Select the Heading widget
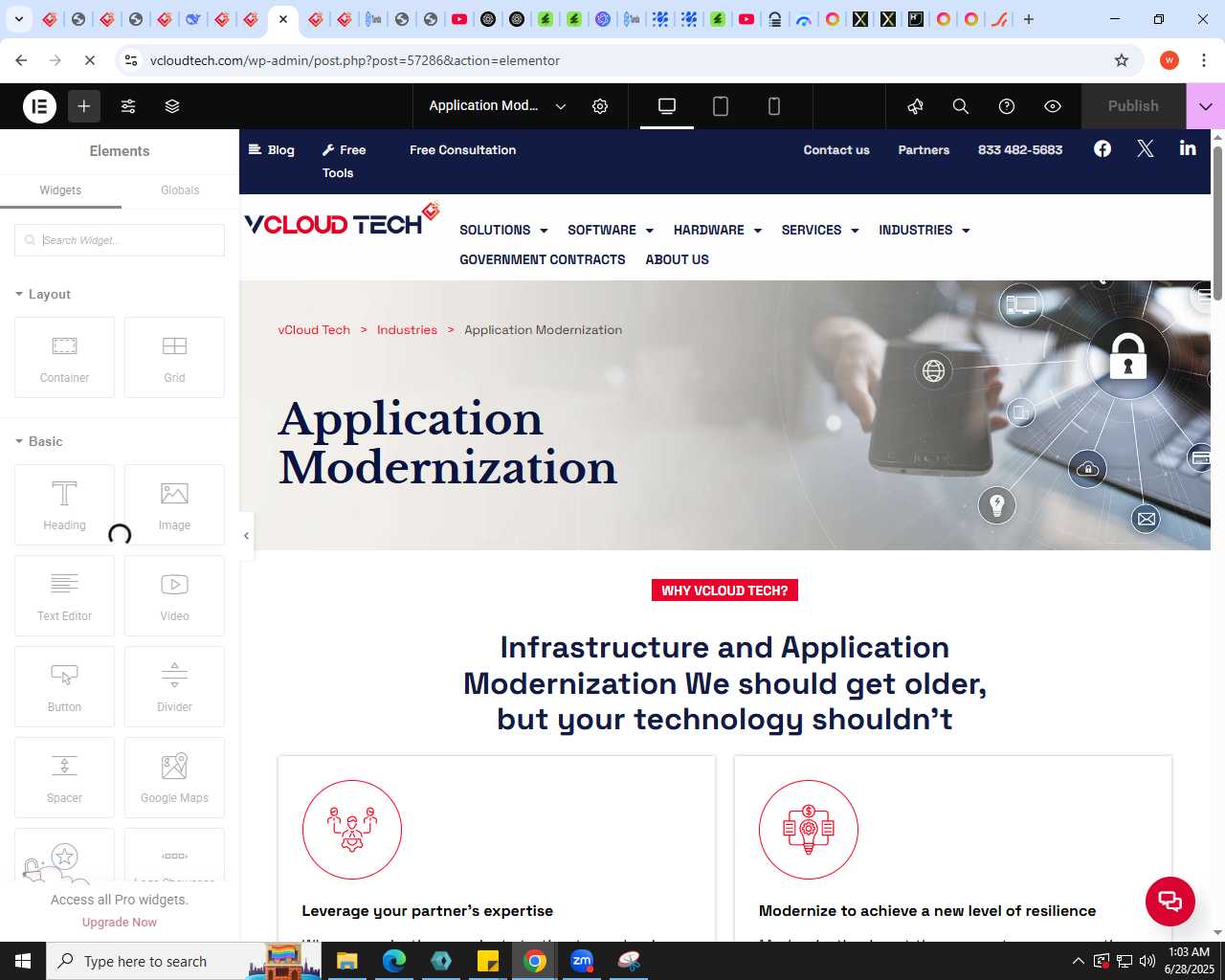The height and width of the screenshot is (980, 1225). coord(64,505)
